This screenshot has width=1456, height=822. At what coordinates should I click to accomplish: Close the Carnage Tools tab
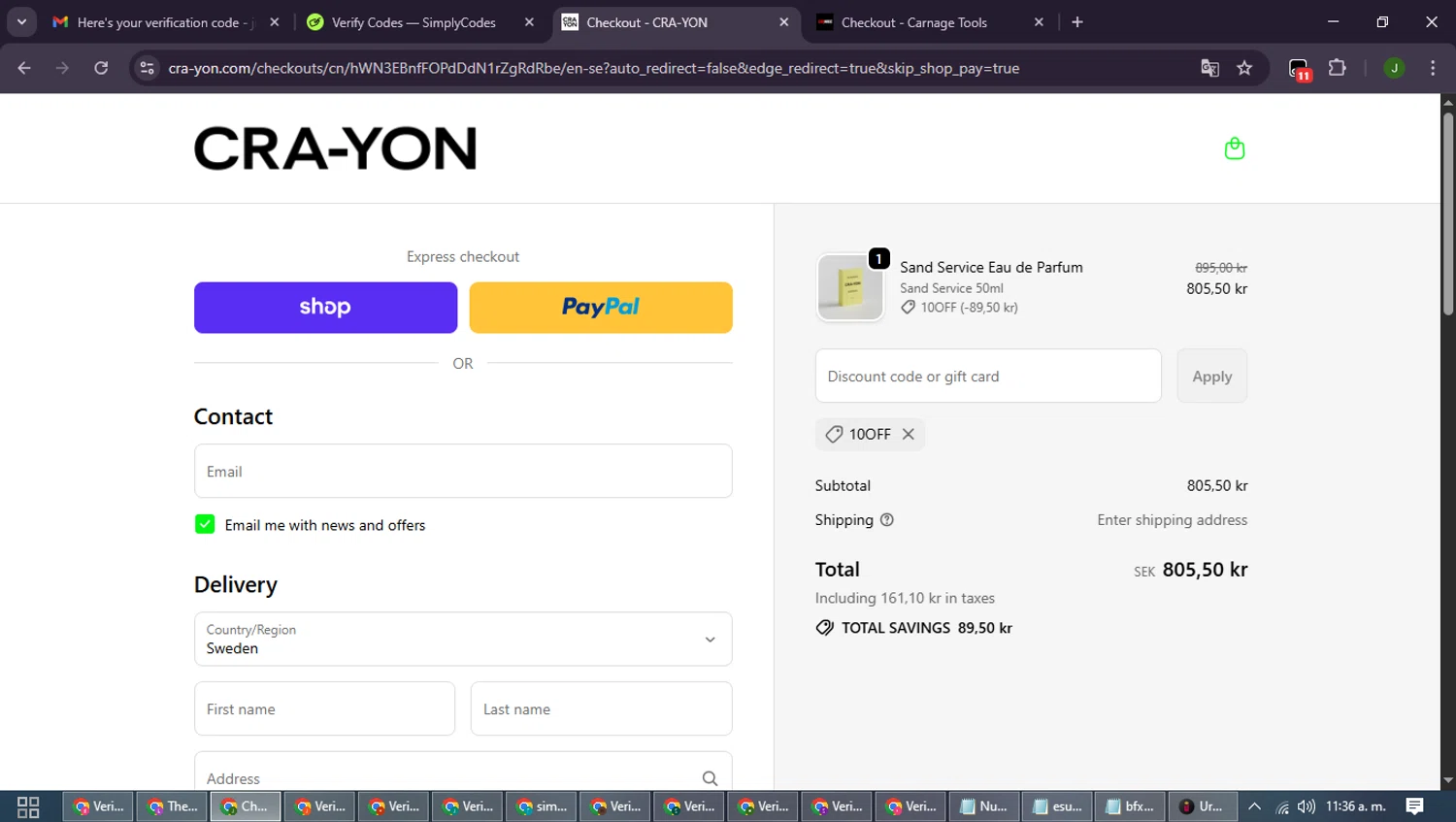point(1039,22)
